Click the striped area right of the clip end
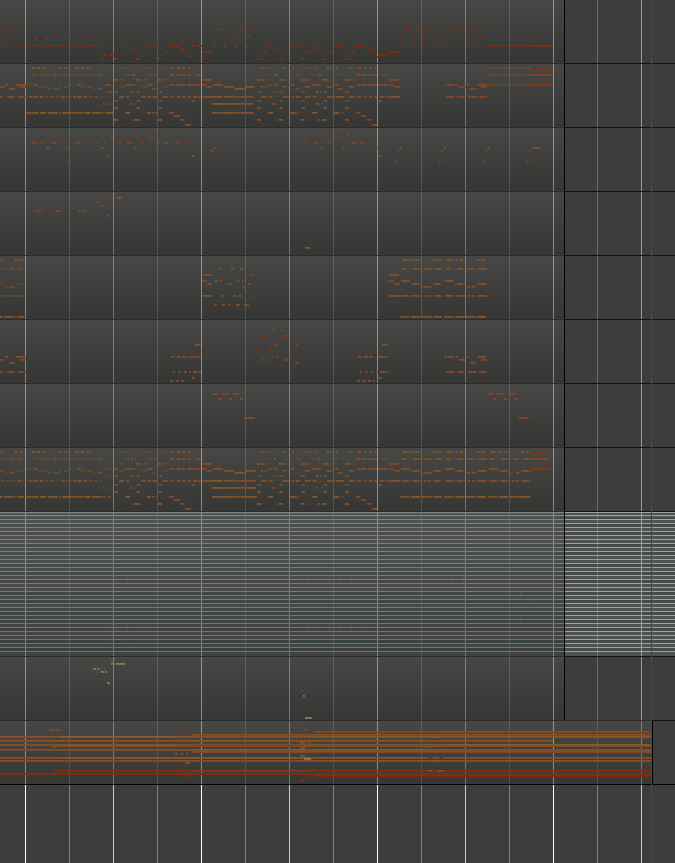This screenshot has width=675, height=863. click(x=618, y=583)
